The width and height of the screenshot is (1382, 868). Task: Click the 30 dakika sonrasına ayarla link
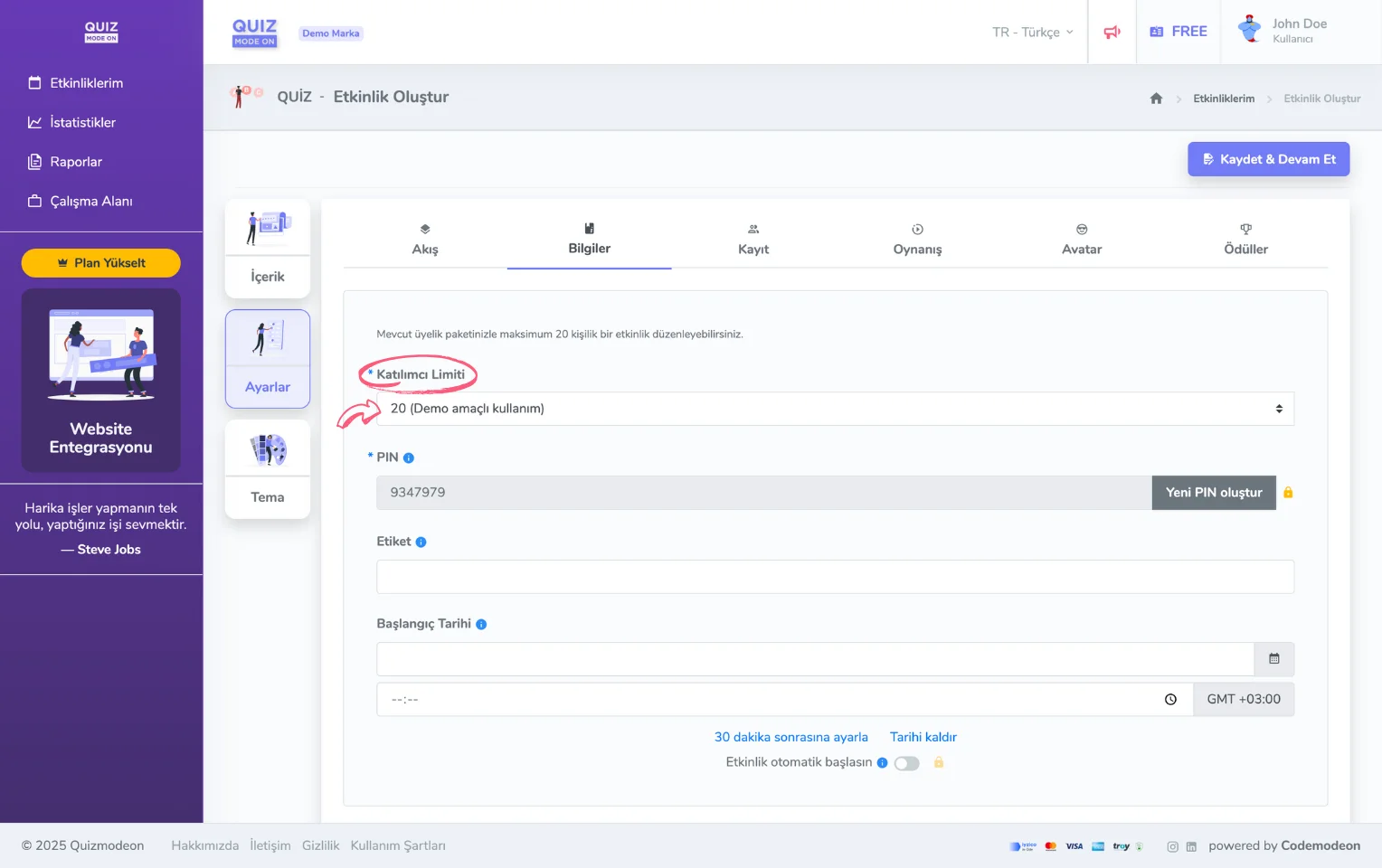[790, 737]
